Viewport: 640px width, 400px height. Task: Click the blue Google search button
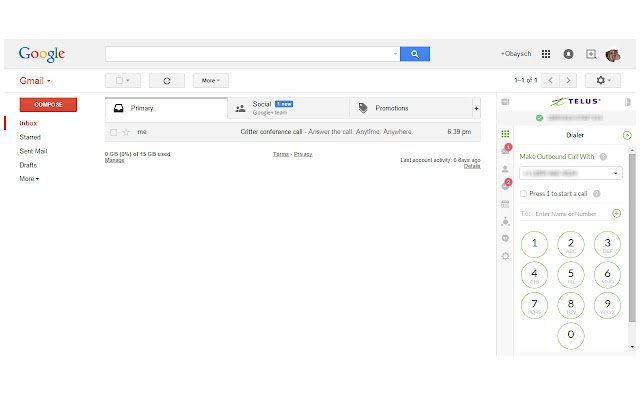415,54
